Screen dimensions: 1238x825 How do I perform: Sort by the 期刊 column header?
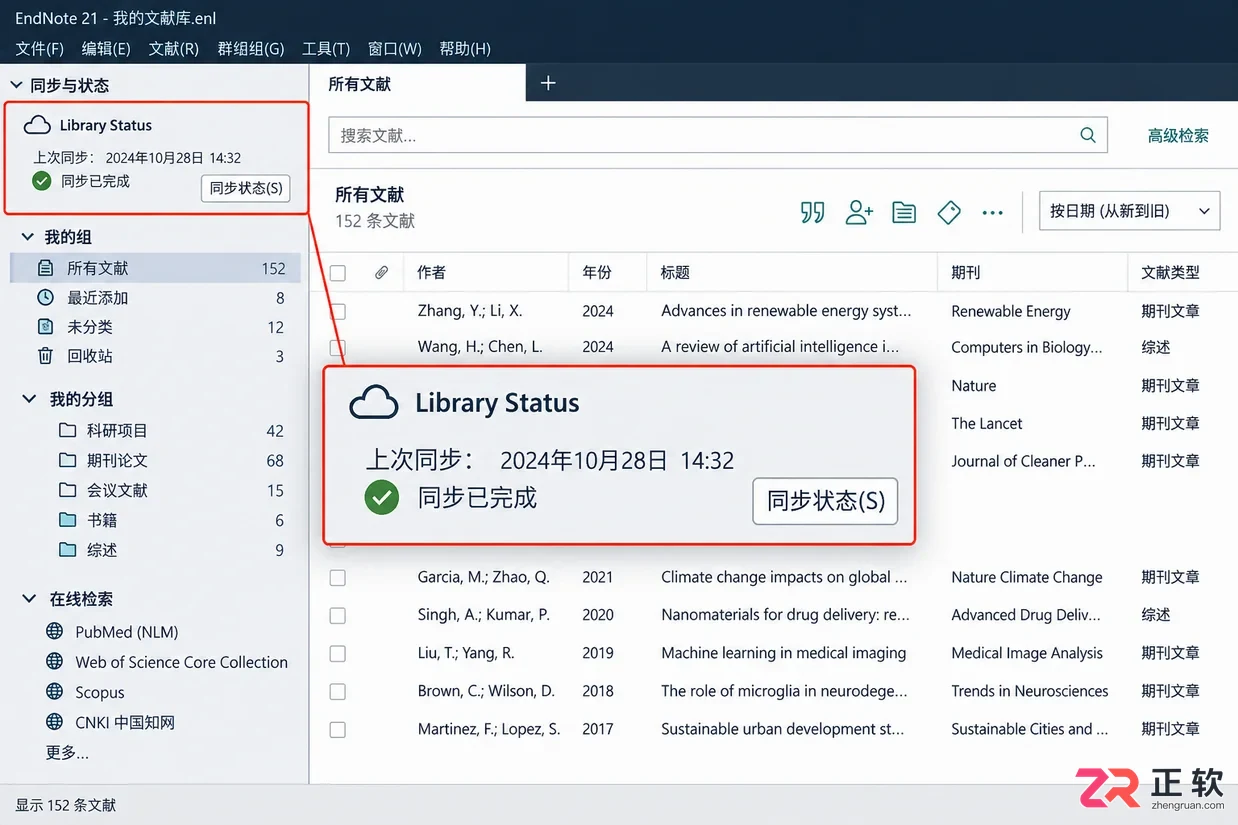click(966, 272)
